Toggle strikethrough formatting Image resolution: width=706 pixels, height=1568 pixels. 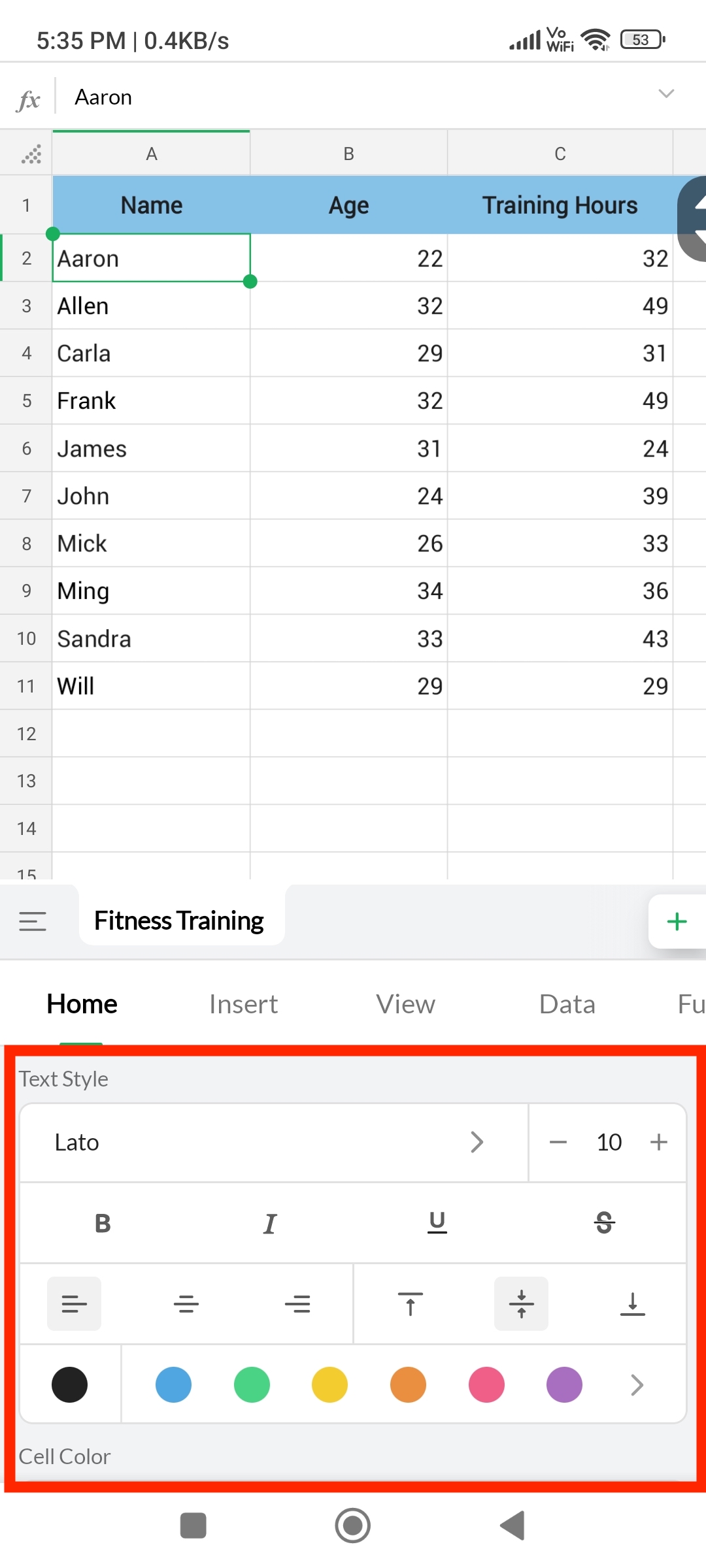[x=604, y=1223]
